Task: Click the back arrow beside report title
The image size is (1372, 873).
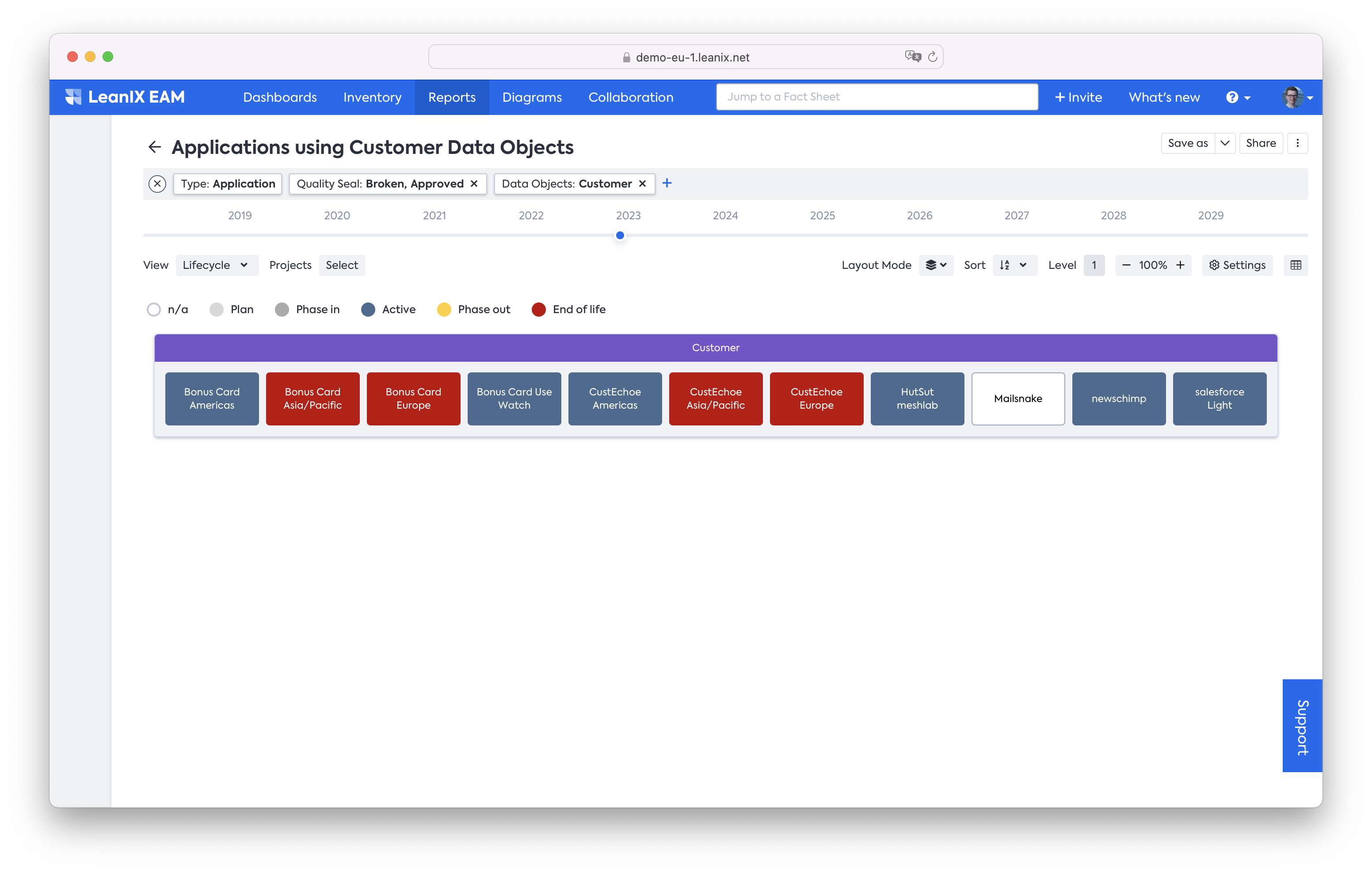Action: coord(154,147)
